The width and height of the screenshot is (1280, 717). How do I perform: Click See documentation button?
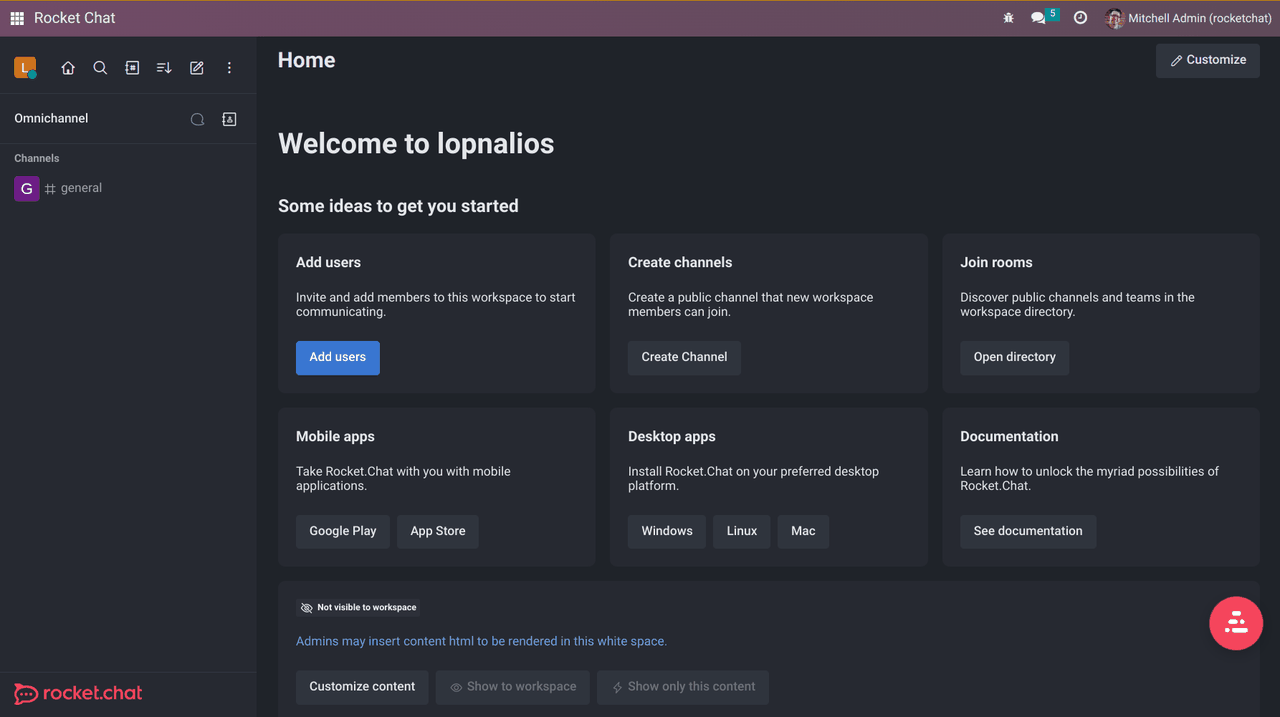(x=1028, y=531)
